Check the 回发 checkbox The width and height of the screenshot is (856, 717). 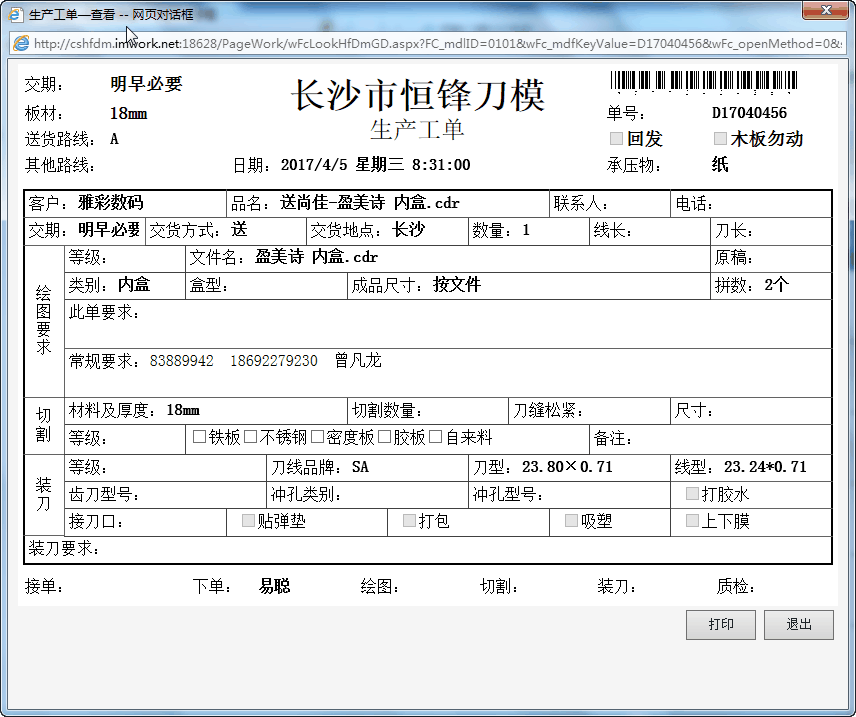[x=617, y=139]
